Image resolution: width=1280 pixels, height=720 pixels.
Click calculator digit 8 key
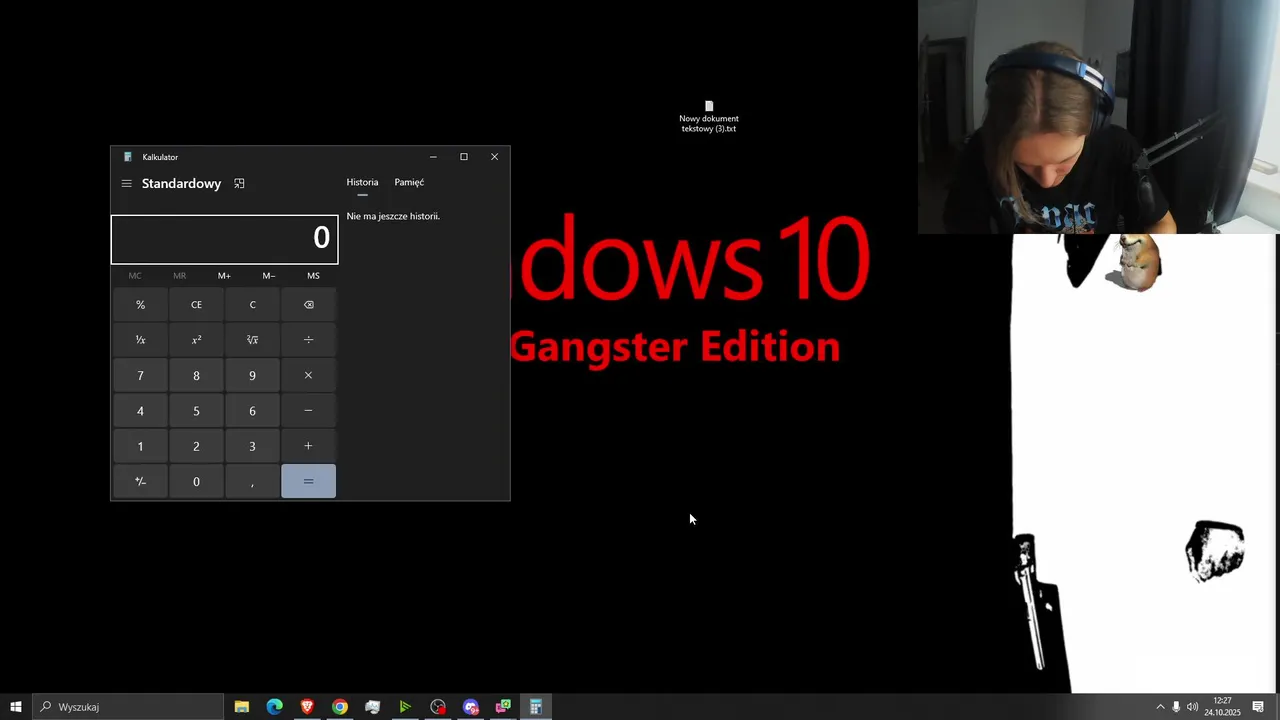(196, 376)
